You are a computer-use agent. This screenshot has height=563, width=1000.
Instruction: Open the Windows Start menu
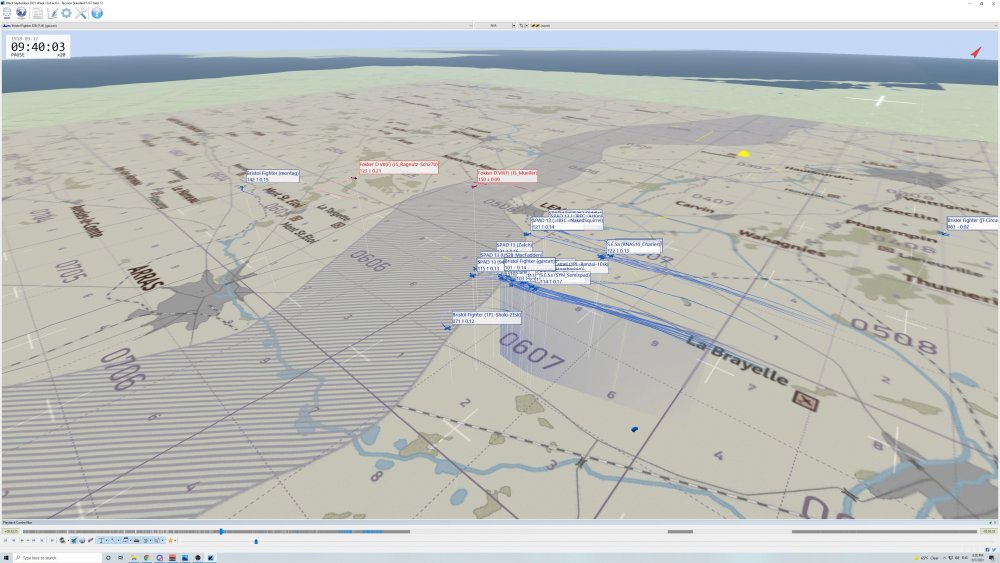pyautogui.click(x=6, y=558)
